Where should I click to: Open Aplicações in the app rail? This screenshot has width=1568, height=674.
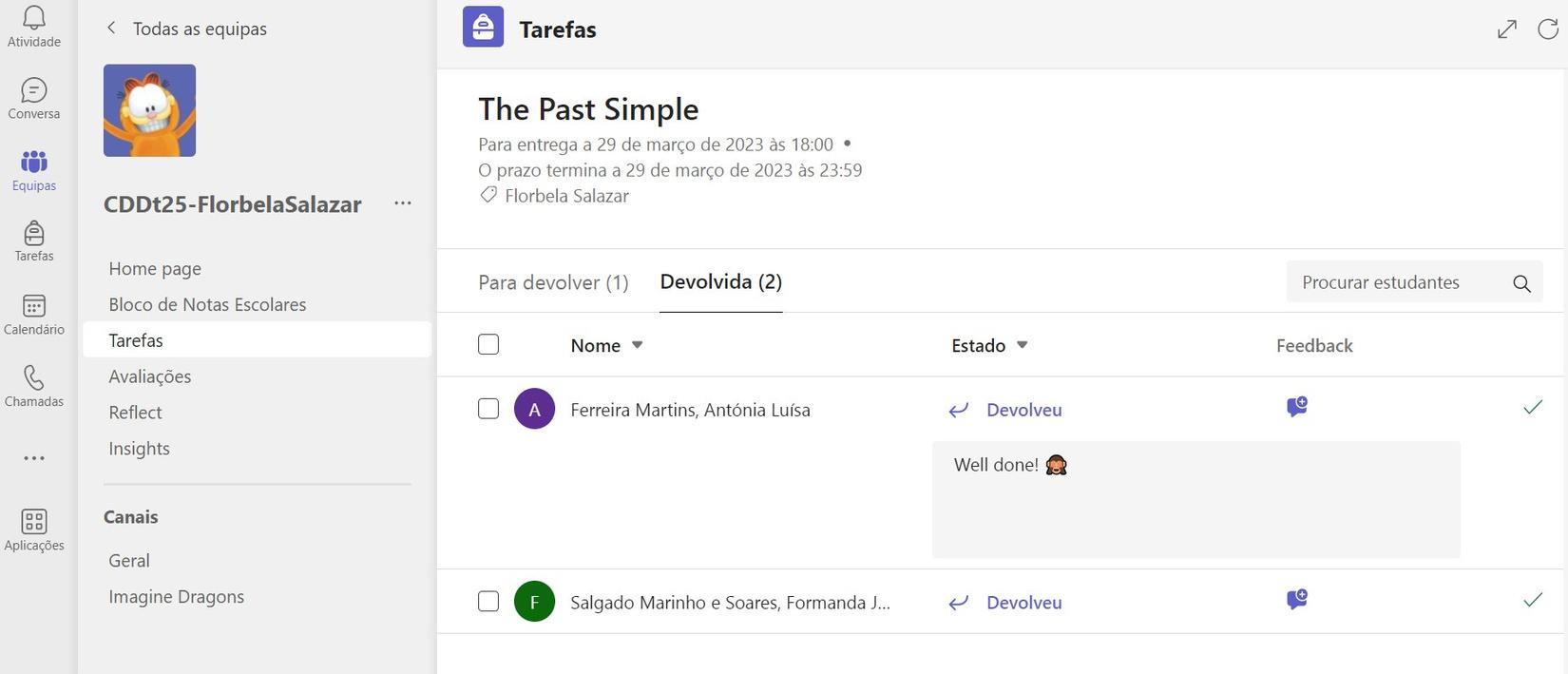34,530
